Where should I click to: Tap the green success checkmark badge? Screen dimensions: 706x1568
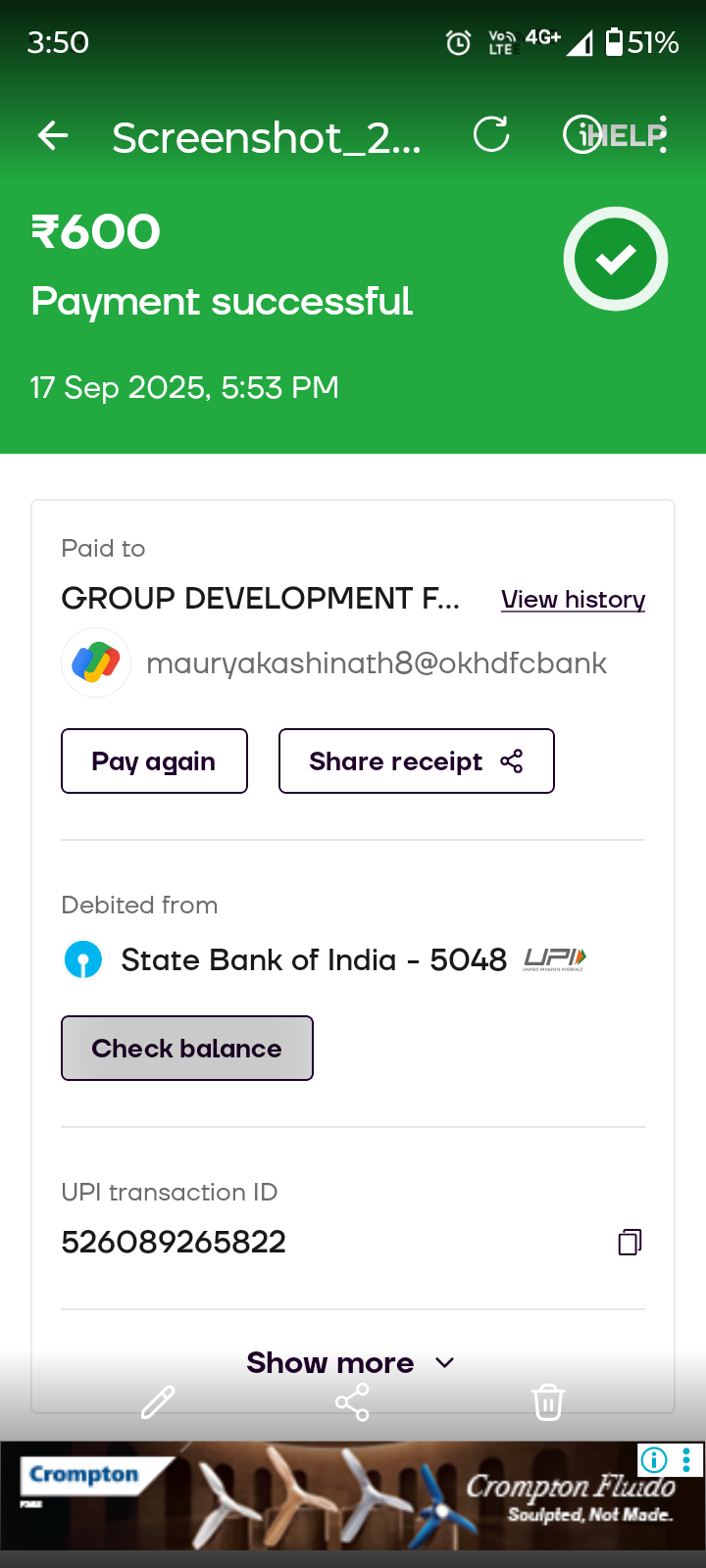tap(616, 259)
